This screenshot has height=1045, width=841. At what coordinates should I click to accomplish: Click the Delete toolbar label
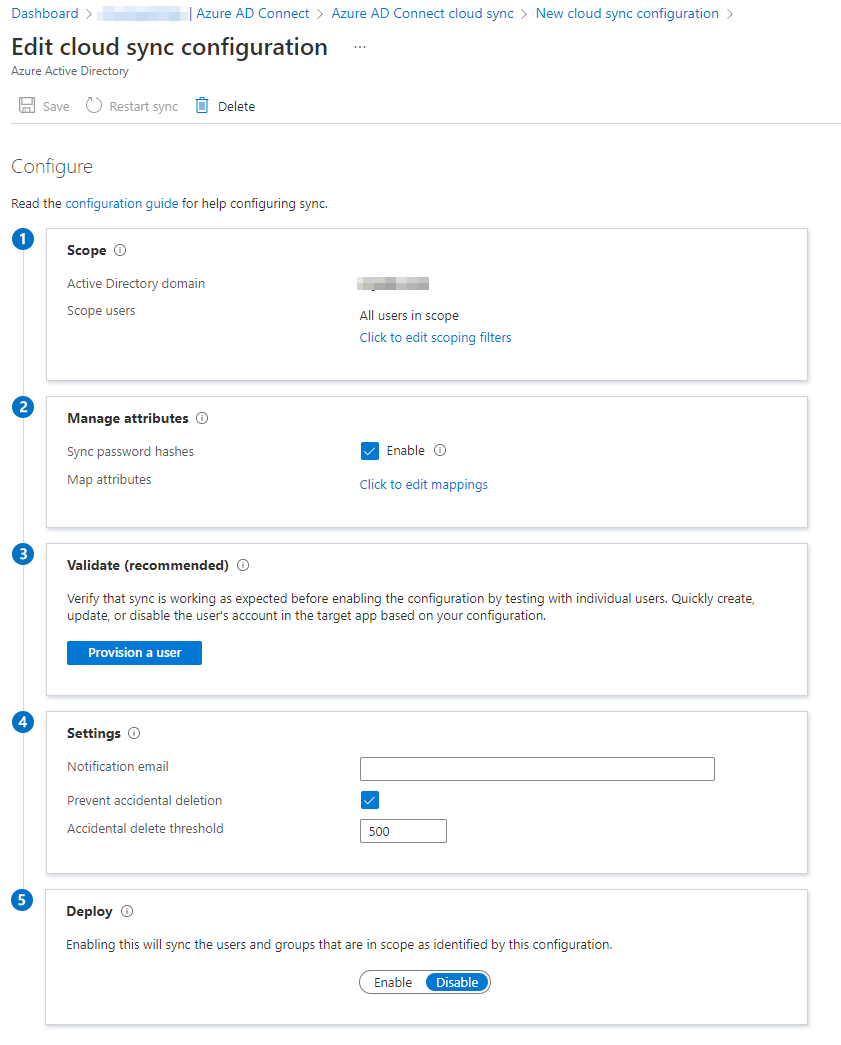[237, 107]
